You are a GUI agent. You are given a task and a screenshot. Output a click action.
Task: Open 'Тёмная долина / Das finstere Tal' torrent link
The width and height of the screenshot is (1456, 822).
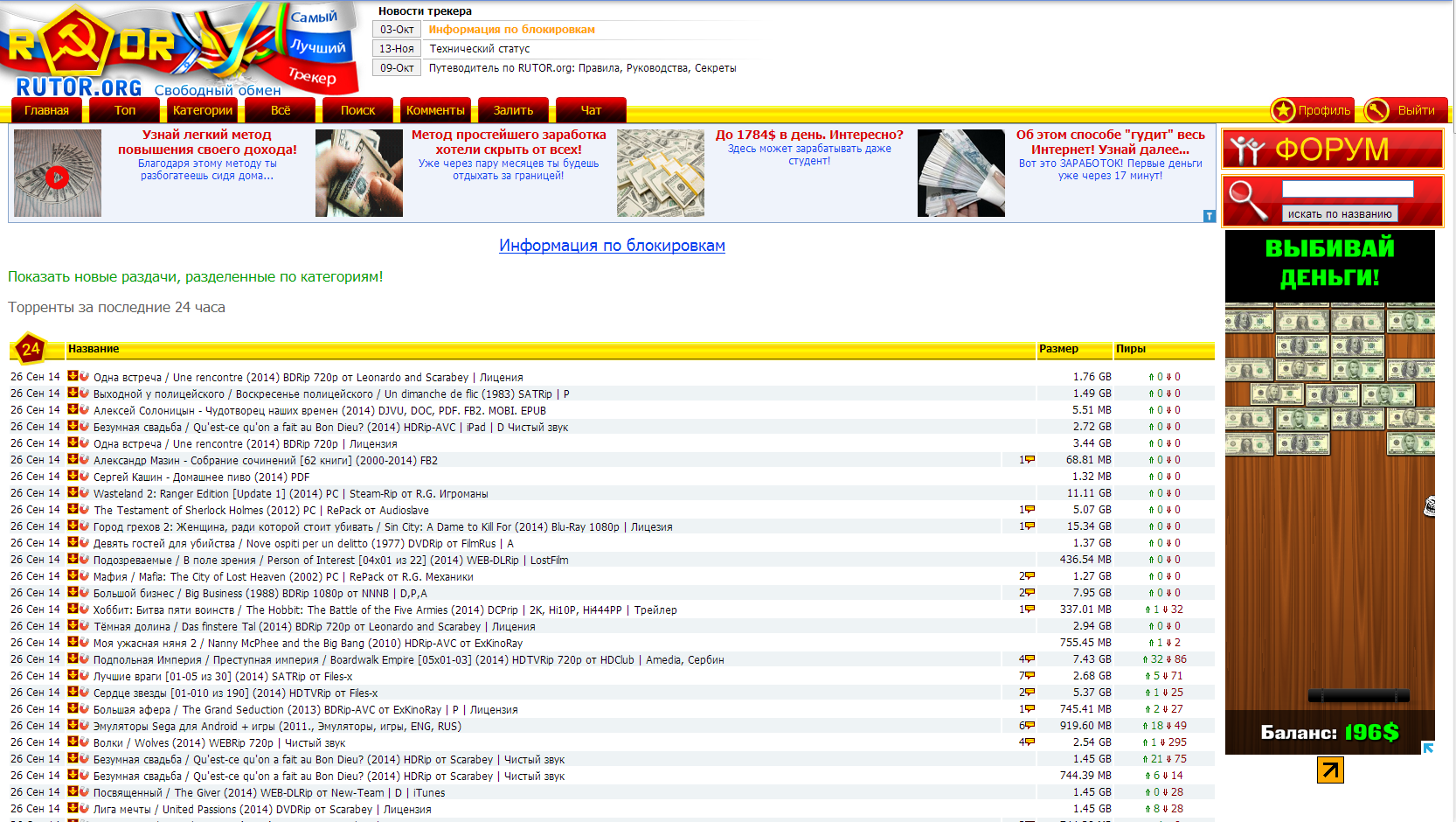tap(315, 626)
